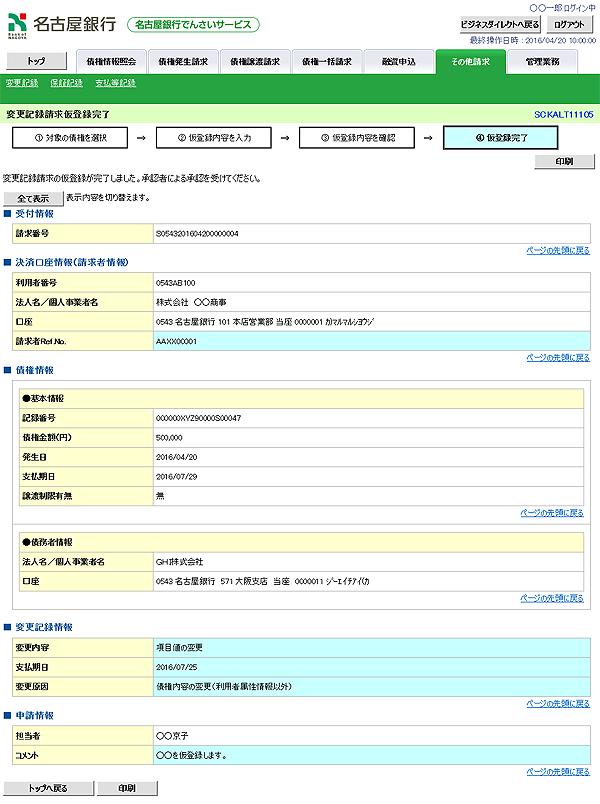Select the 債権譲渡請求 tab
Screen dimensions: 600x804
255,62
